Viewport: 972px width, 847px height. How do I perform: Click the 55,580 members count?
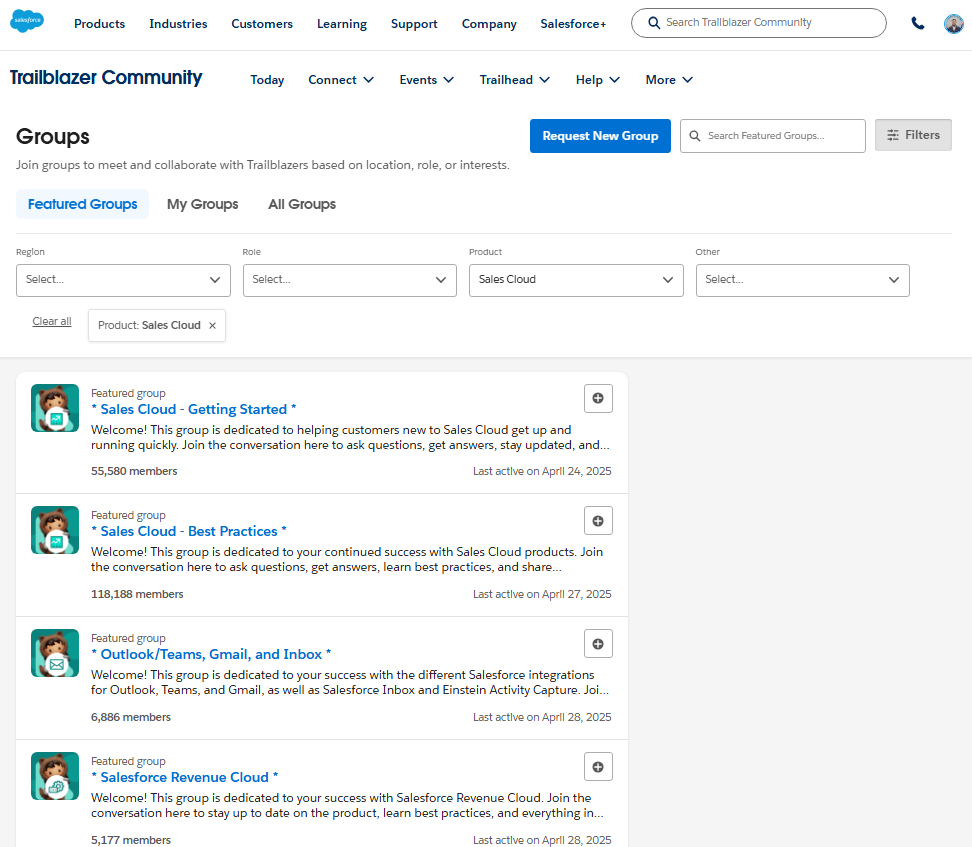pos(134,471)
